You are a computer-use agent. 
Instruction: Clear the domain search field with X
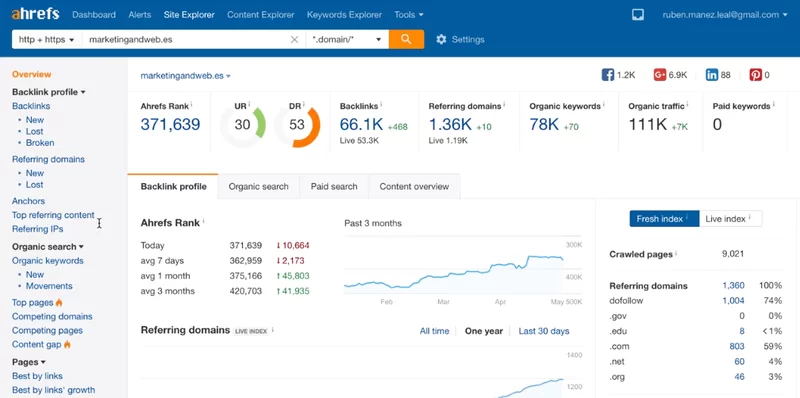coord(294,39)
